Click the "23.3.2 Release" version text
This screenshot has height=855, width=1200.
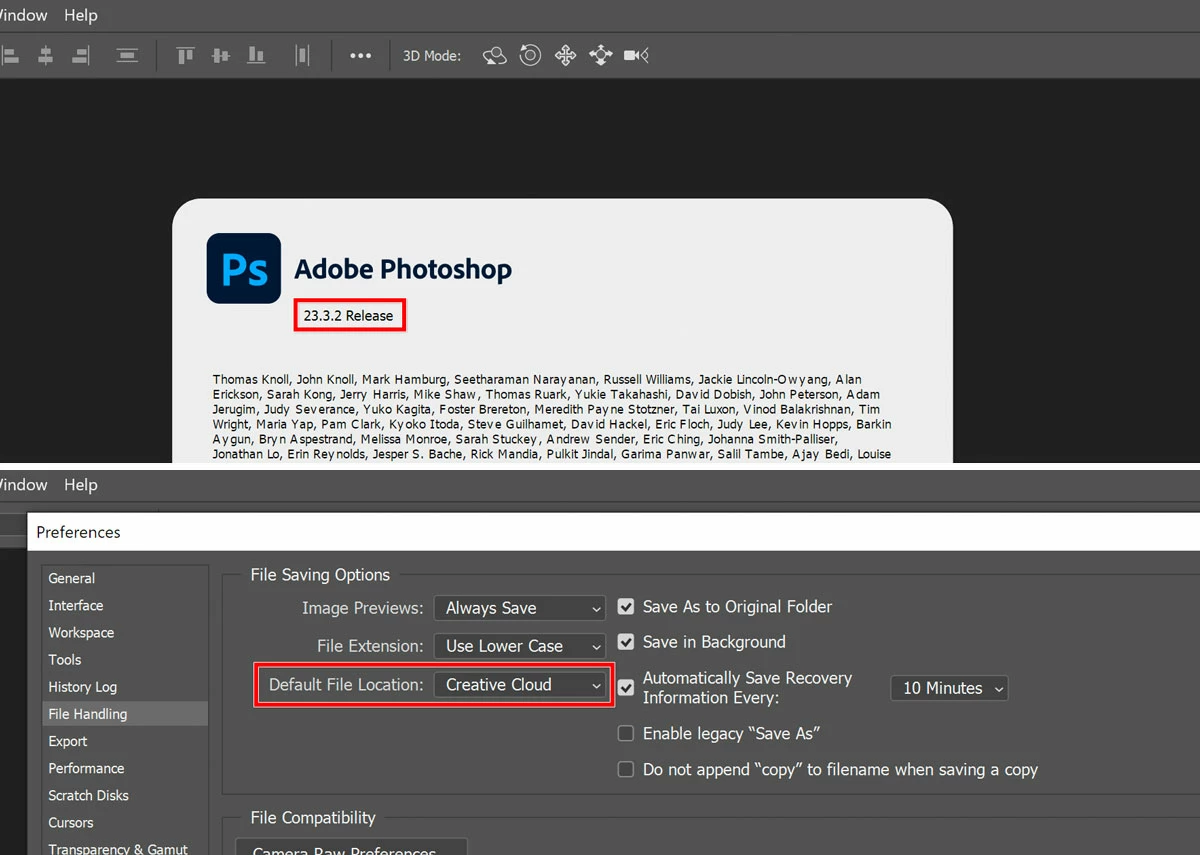[349, 315]
